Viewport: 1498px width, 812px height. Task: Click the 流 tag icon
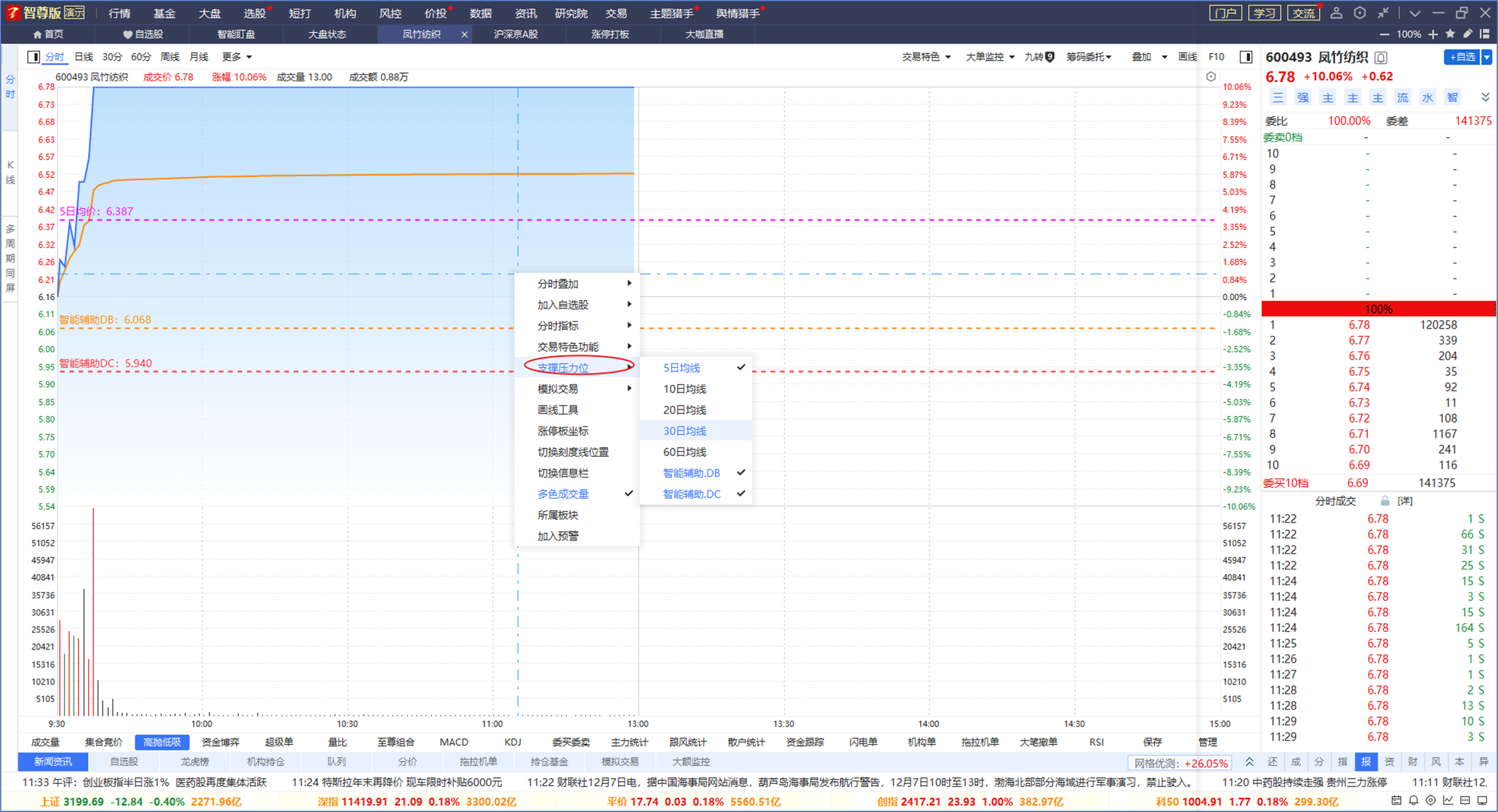click(x=1403, y=98)
